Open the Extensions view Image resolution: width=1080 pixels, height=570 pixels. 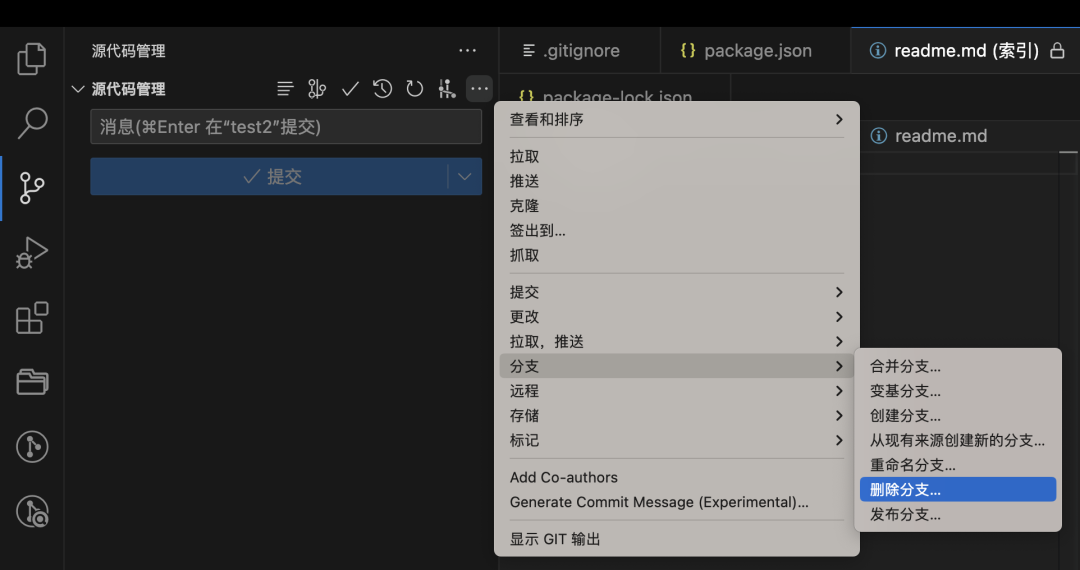32,318
